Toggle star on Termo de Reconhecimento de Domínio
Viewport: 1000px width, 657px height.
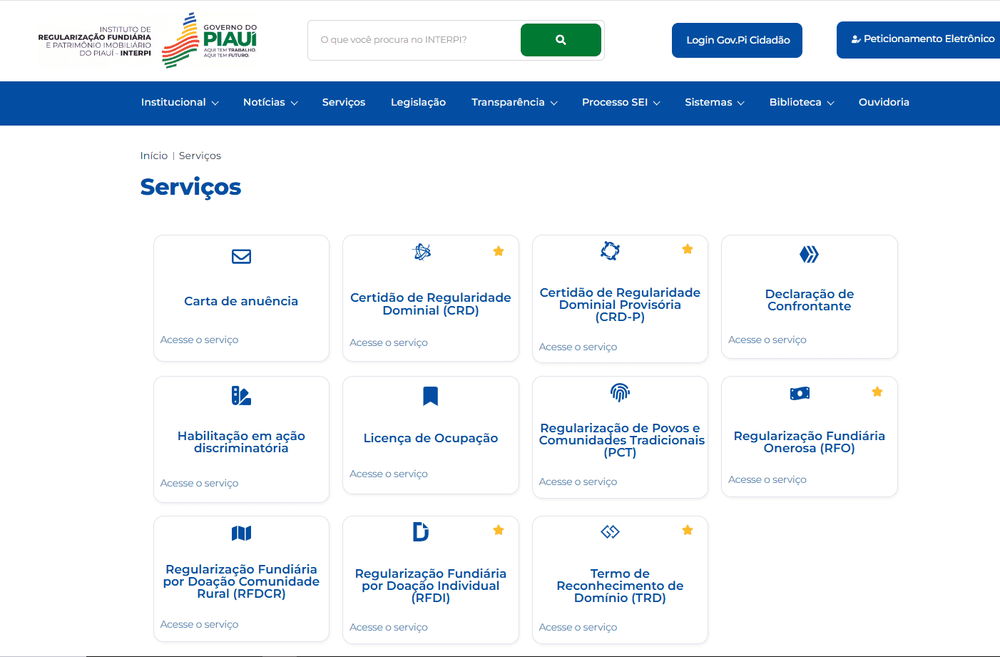(688, 530)
